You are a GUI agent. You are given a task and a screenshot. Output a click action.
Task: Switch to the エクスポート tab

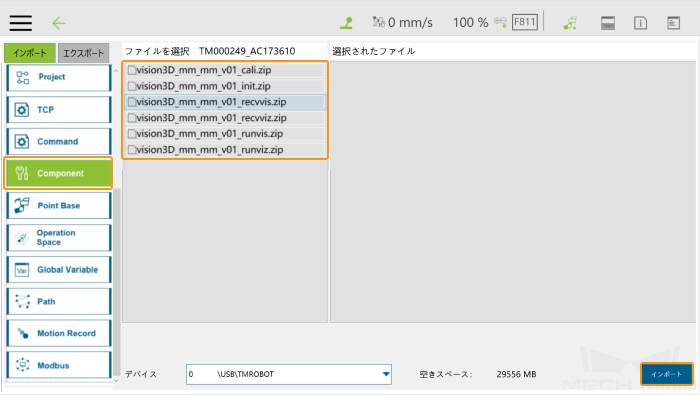83,54
